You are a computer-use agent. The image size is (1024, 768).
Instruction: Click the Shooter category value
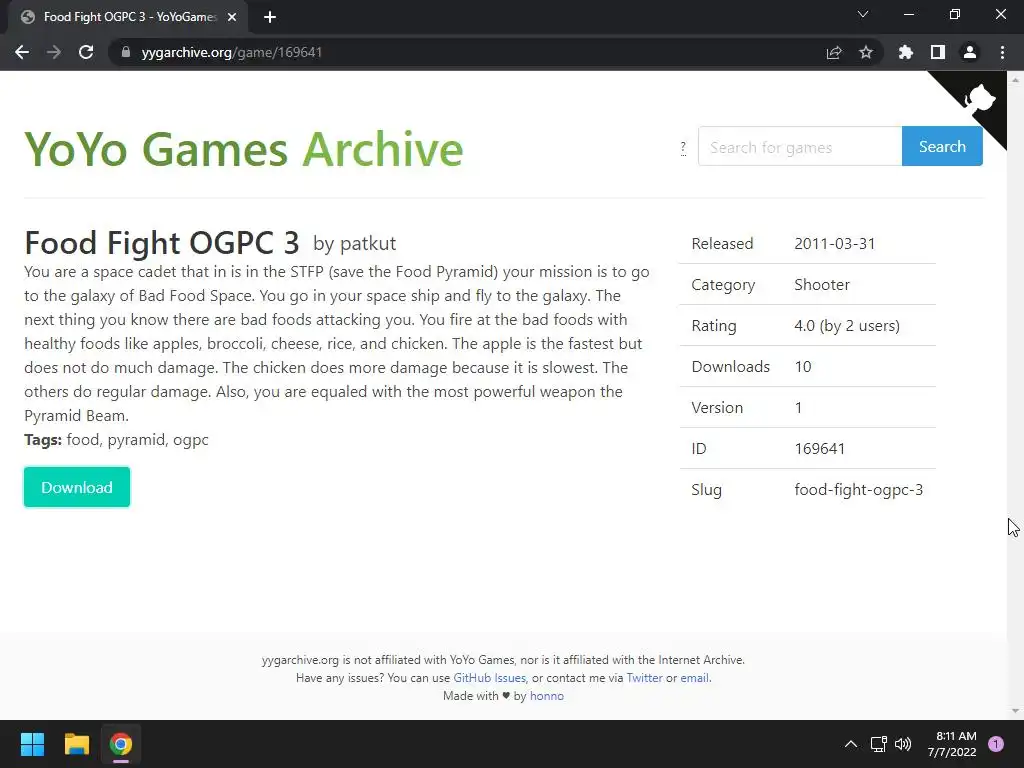point(822,285)
